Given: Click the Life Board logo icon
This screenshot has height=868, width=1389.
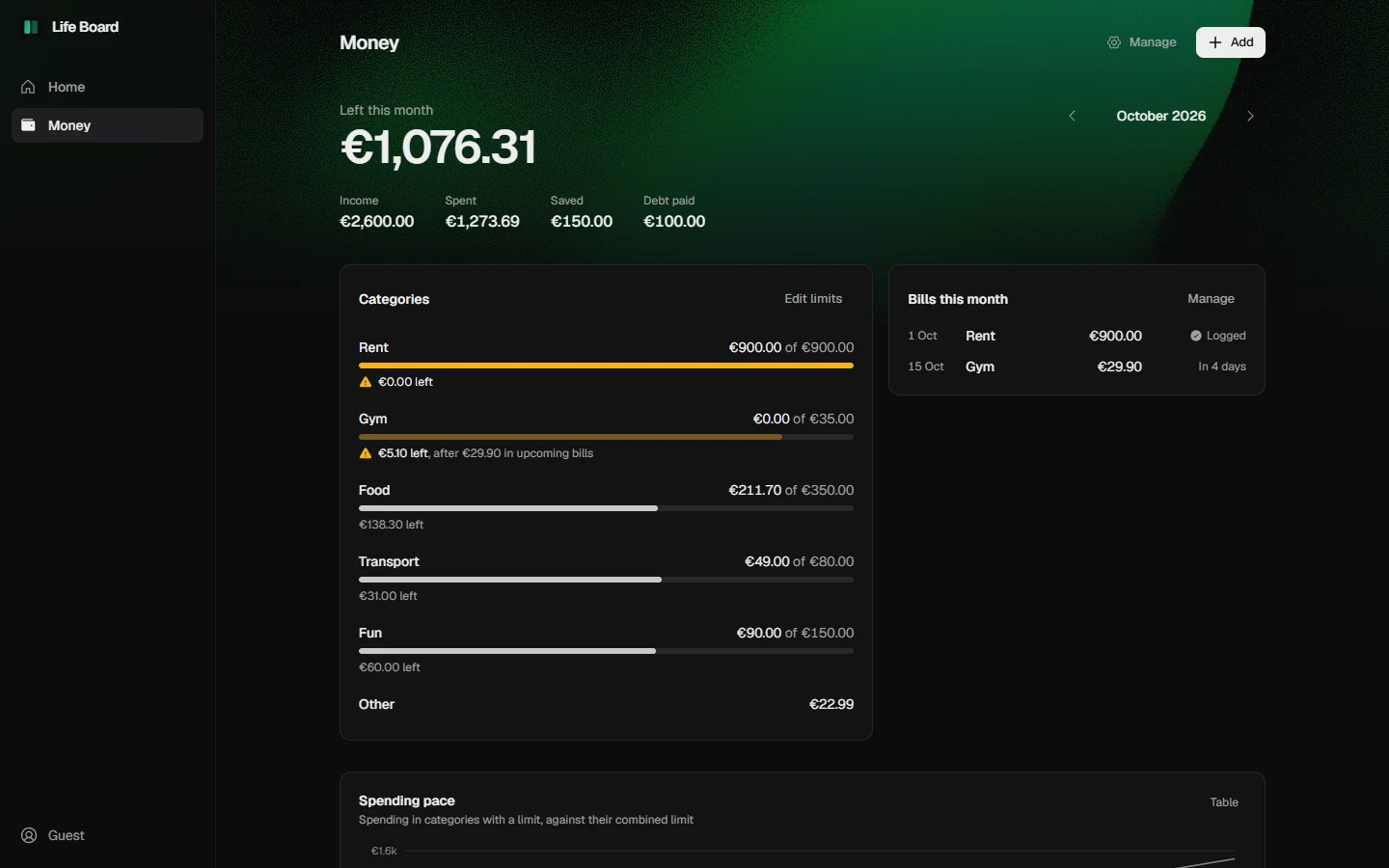Looking at the screenshot, I should 31,27.
